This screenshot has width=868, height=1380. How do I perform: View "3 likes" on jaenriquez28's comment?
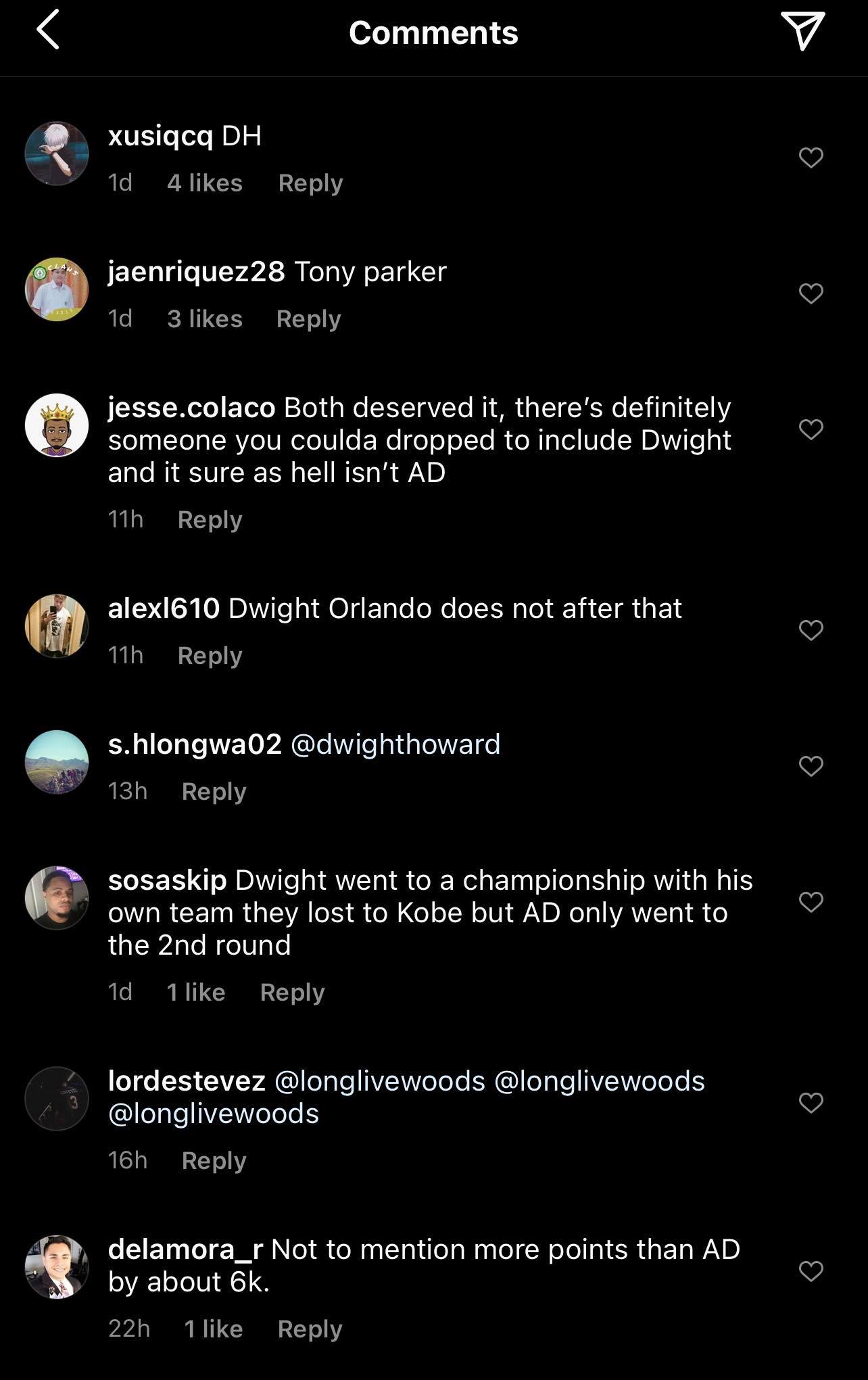204,319
